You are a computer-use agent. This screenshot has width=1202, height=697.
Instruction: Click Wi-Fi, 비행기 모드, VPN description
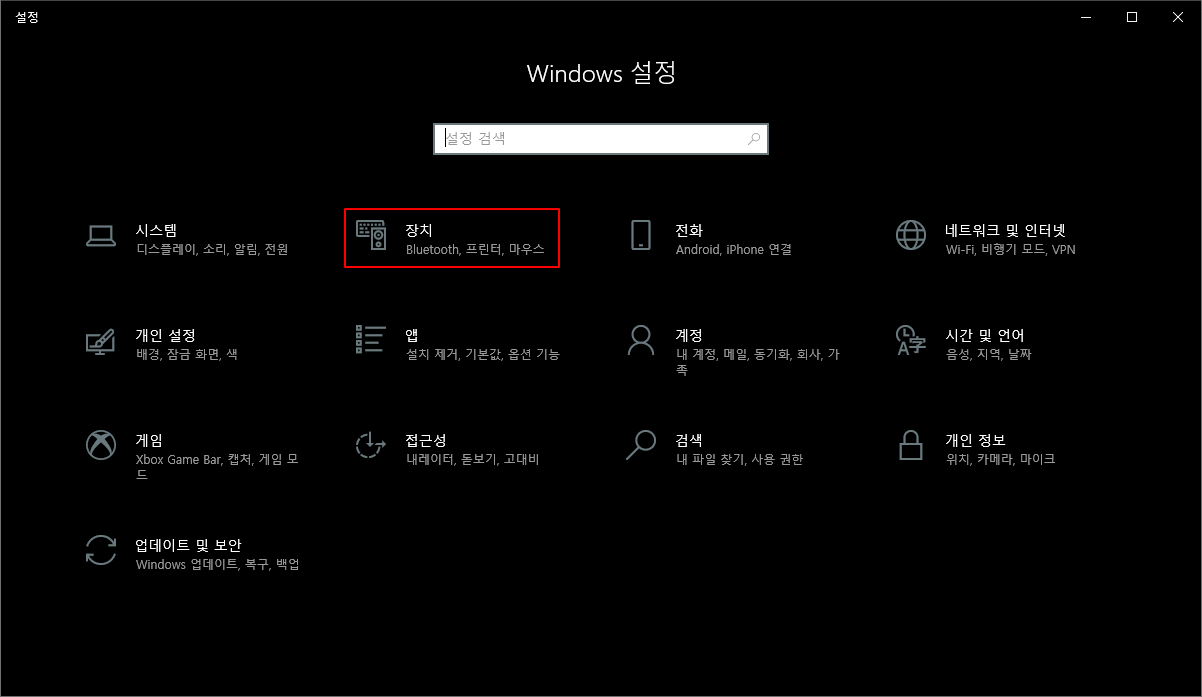(x=1011, y=250)
